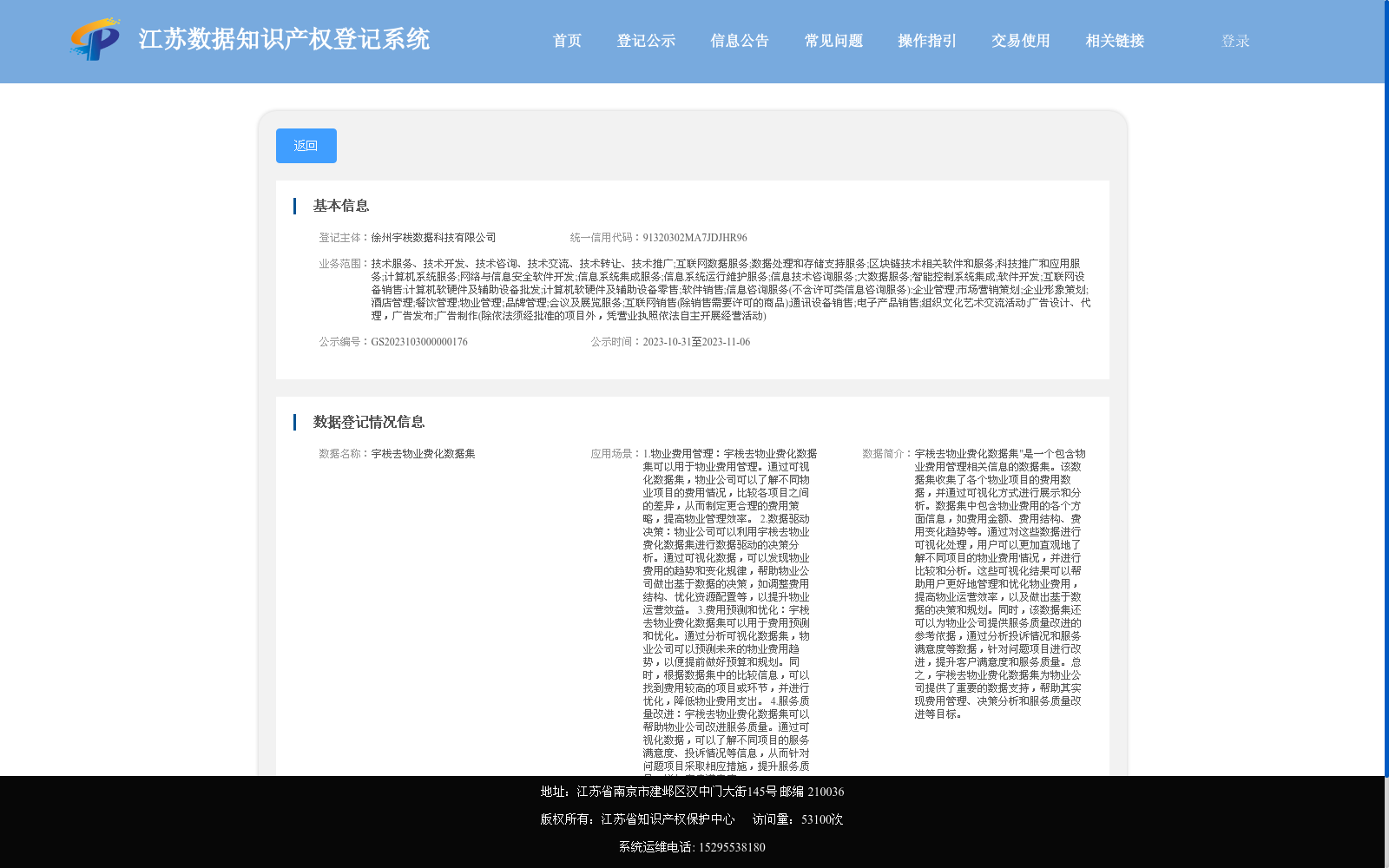Select publicity number GS2023103000000176
The height and width of the screenshot is (868, 1389).
click(x=419, y=342)
